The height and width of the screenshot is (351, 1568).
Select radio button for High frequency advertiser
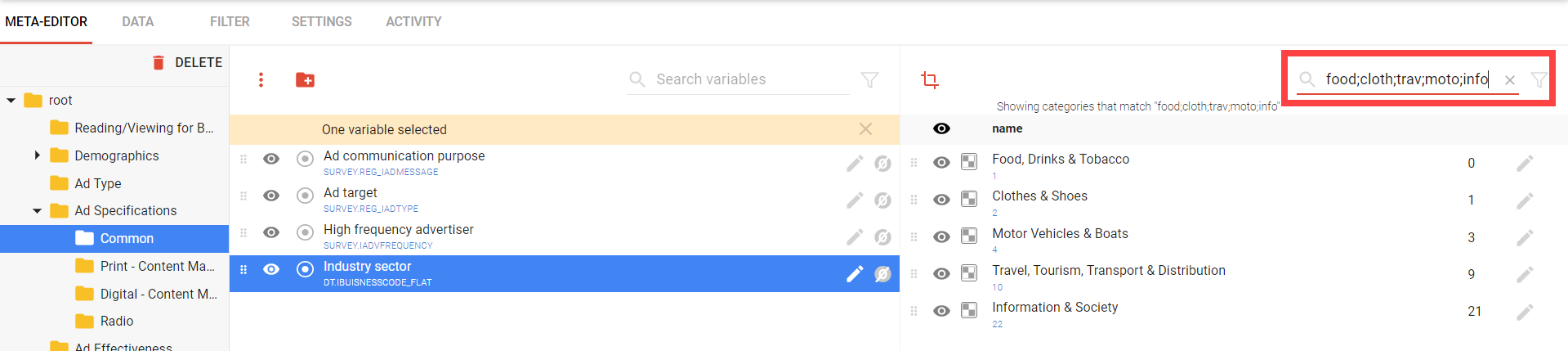coord(305,232)
